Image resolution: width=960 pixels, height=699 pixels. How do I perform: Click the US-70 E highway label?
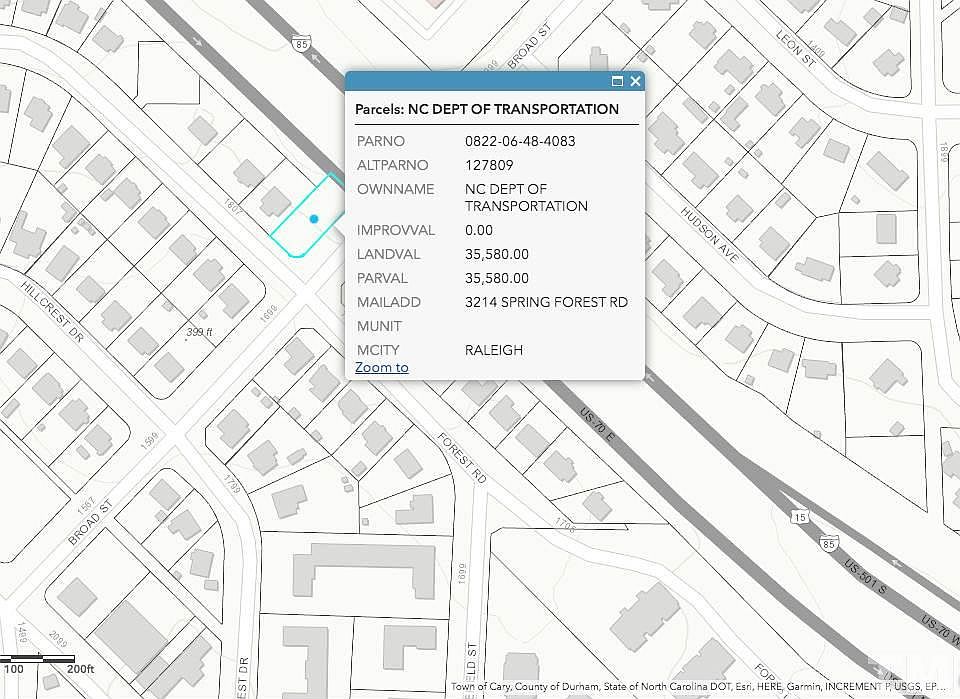(596, 424)
